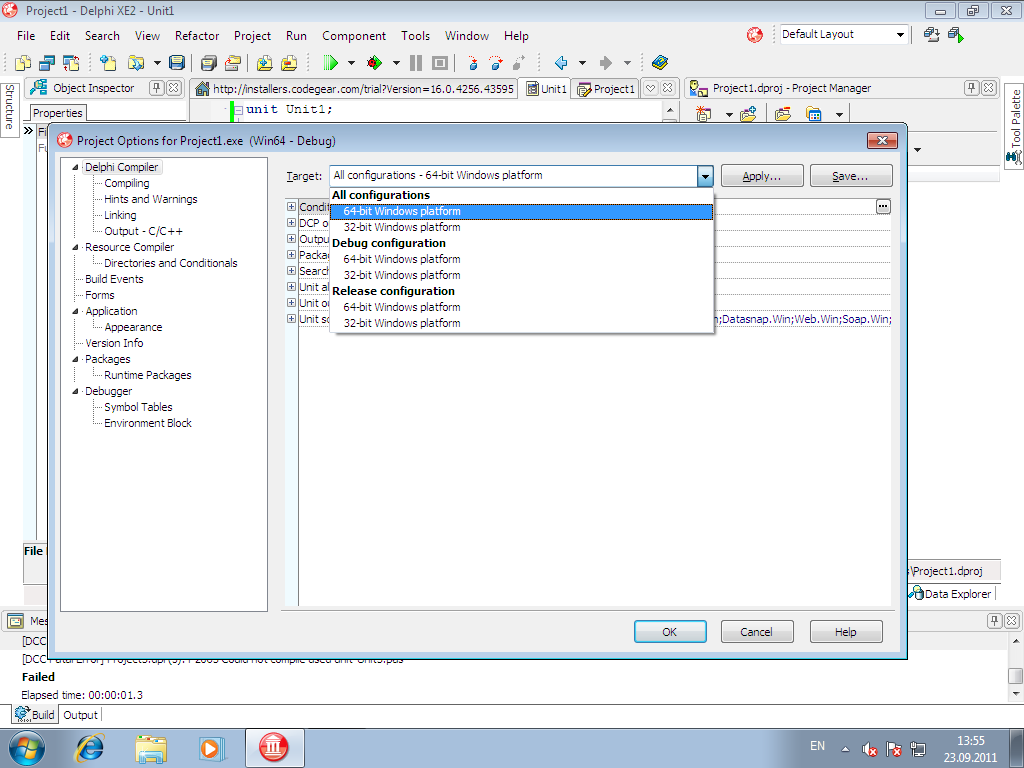
Task: Click the Save current desktop icon
Action: 932,35
